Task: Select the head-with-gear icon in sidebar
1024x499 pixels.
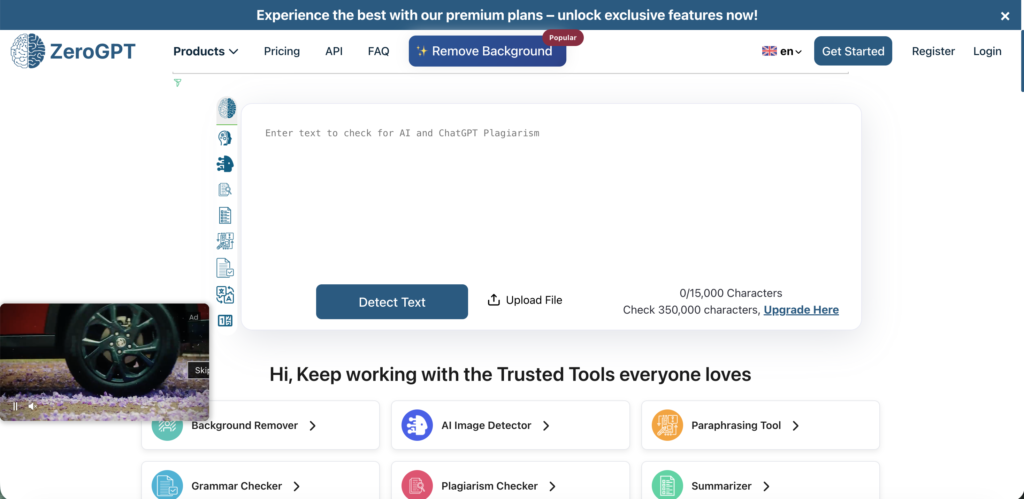Action: coord(225,138)
